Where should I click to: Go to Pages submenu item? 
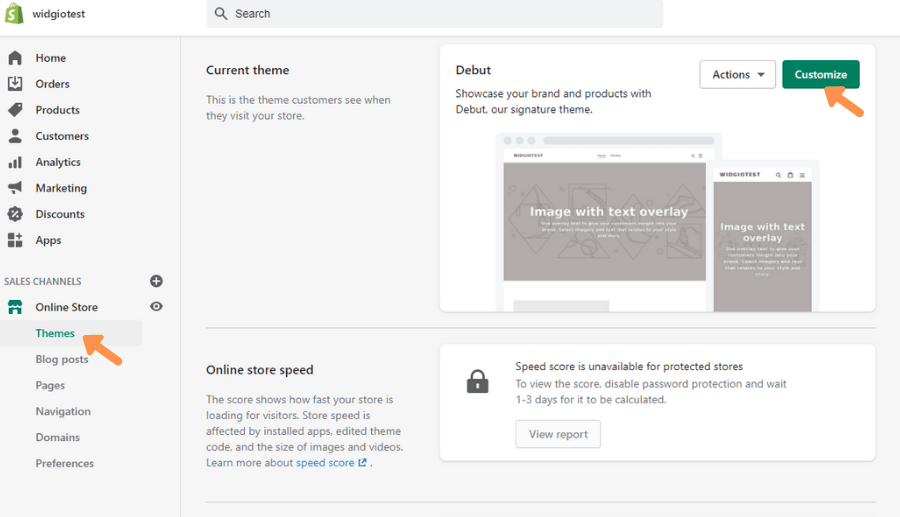(50, 386)
